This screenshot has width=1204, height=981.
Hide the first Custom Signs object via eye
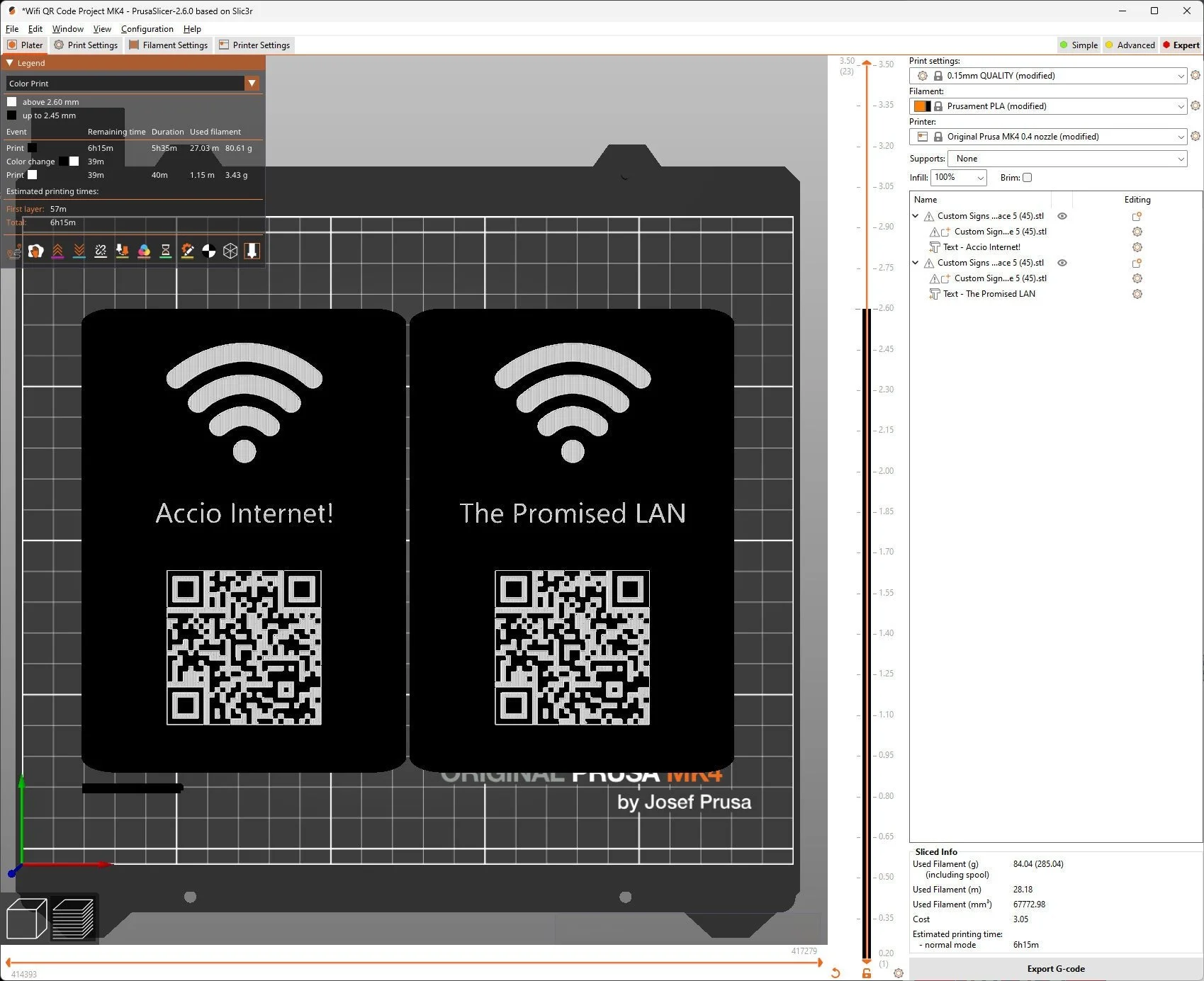click(x=1062, y=216)
